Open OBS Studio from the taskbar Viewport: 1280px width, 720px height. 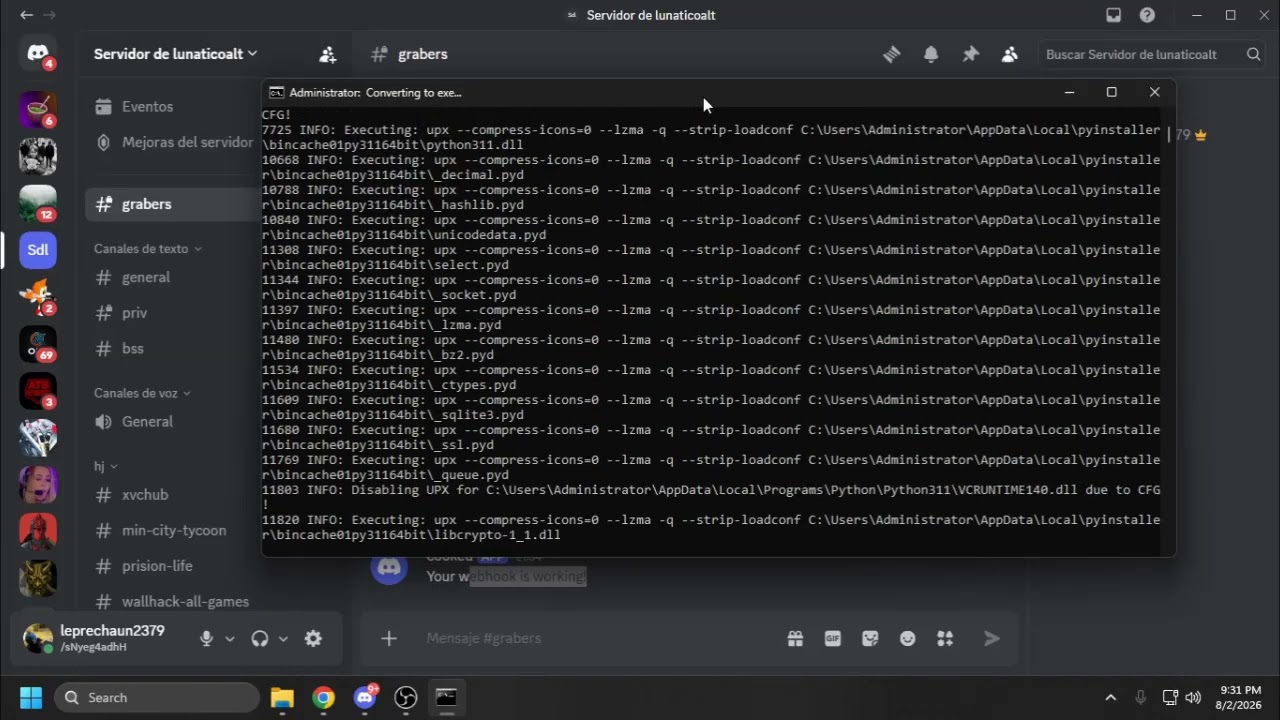405,697
